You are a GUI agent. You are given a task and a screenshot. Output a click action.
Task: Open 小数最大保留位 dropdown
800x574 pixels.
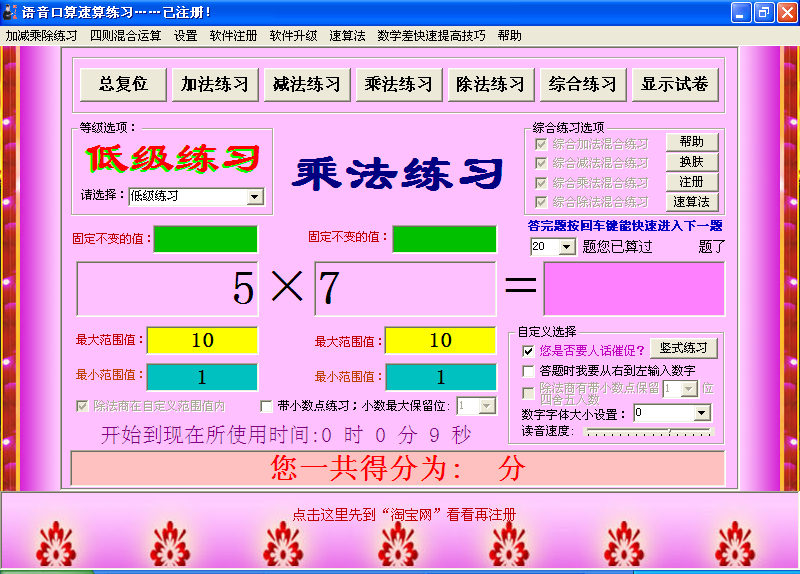tap(487, 406)
